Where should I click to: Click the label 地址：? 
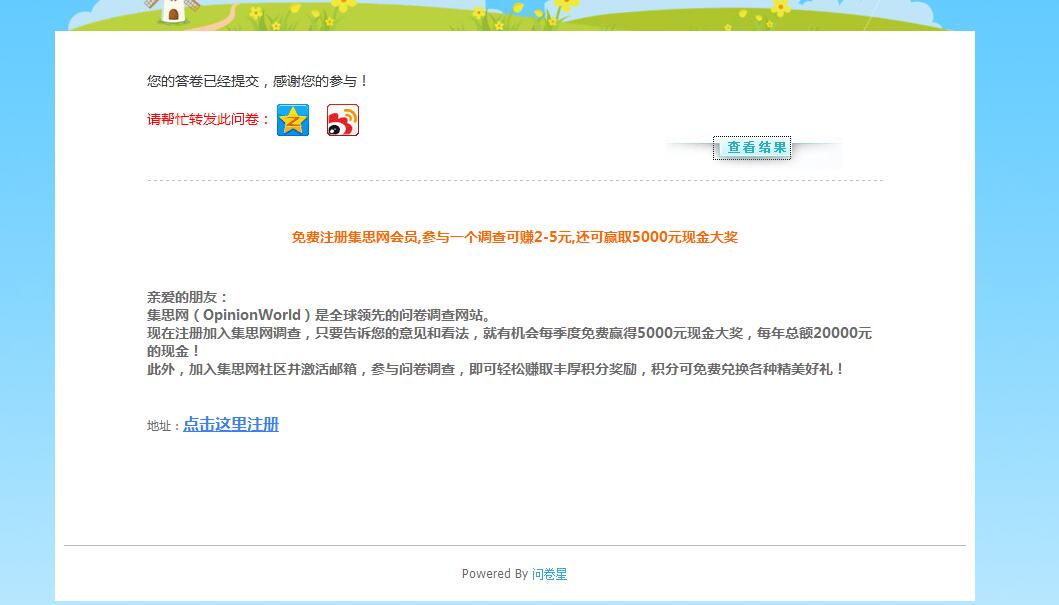(164, 426)
